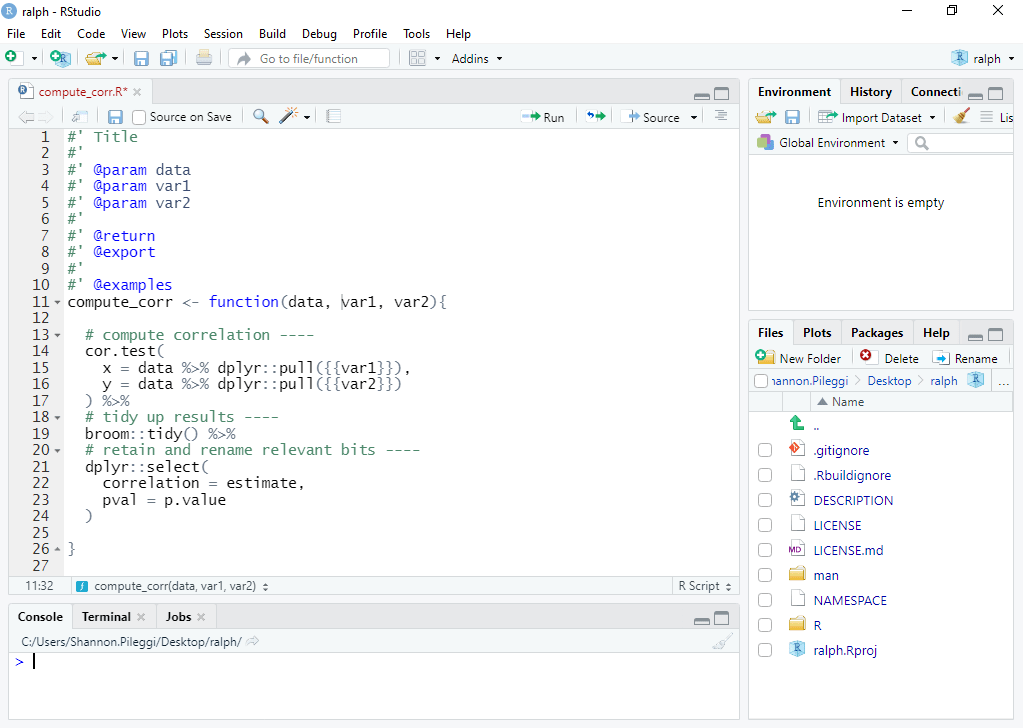Screen dimensions: 1023x728
Task: Expand the Global Environment dropdown
Action: pyautogui.click(x=827, y=142)
